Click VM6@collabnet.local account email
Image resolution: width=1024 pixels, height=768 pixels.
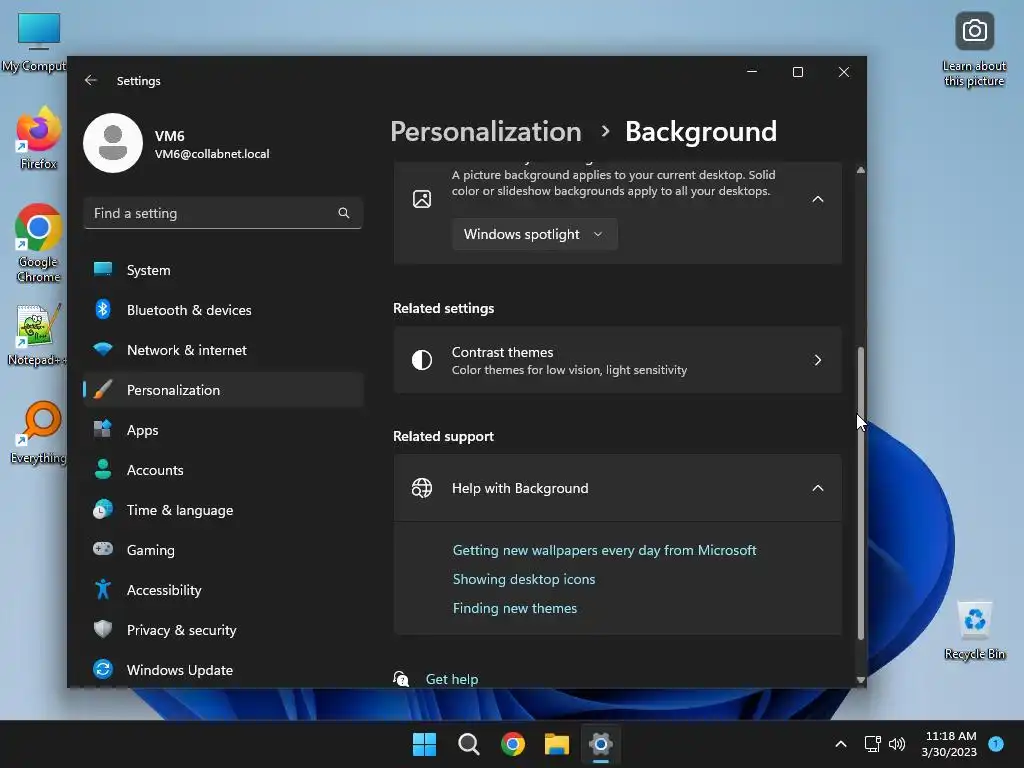[x=212, y=153]
